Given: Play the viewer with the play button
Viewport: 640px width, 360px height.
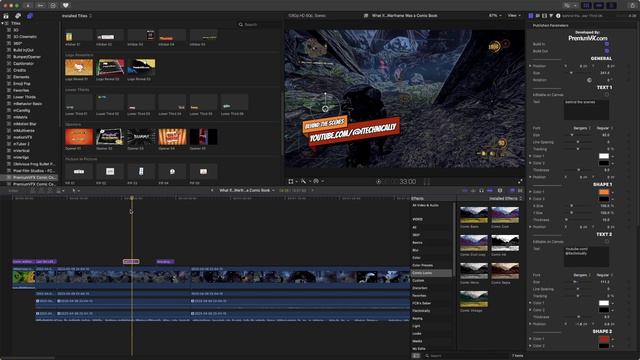Looking at the screenshot, I should click(378, 181).
